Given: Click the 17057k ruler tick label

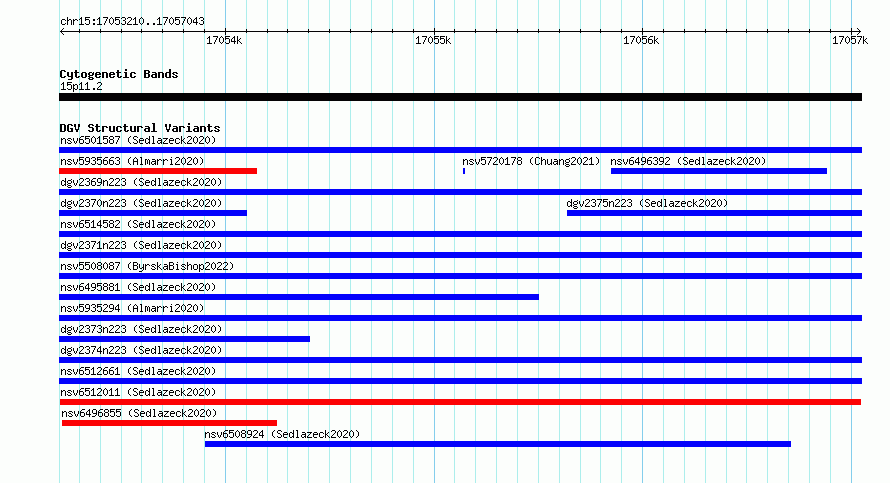Looking at the screenshot, I should tap(850, 40).
